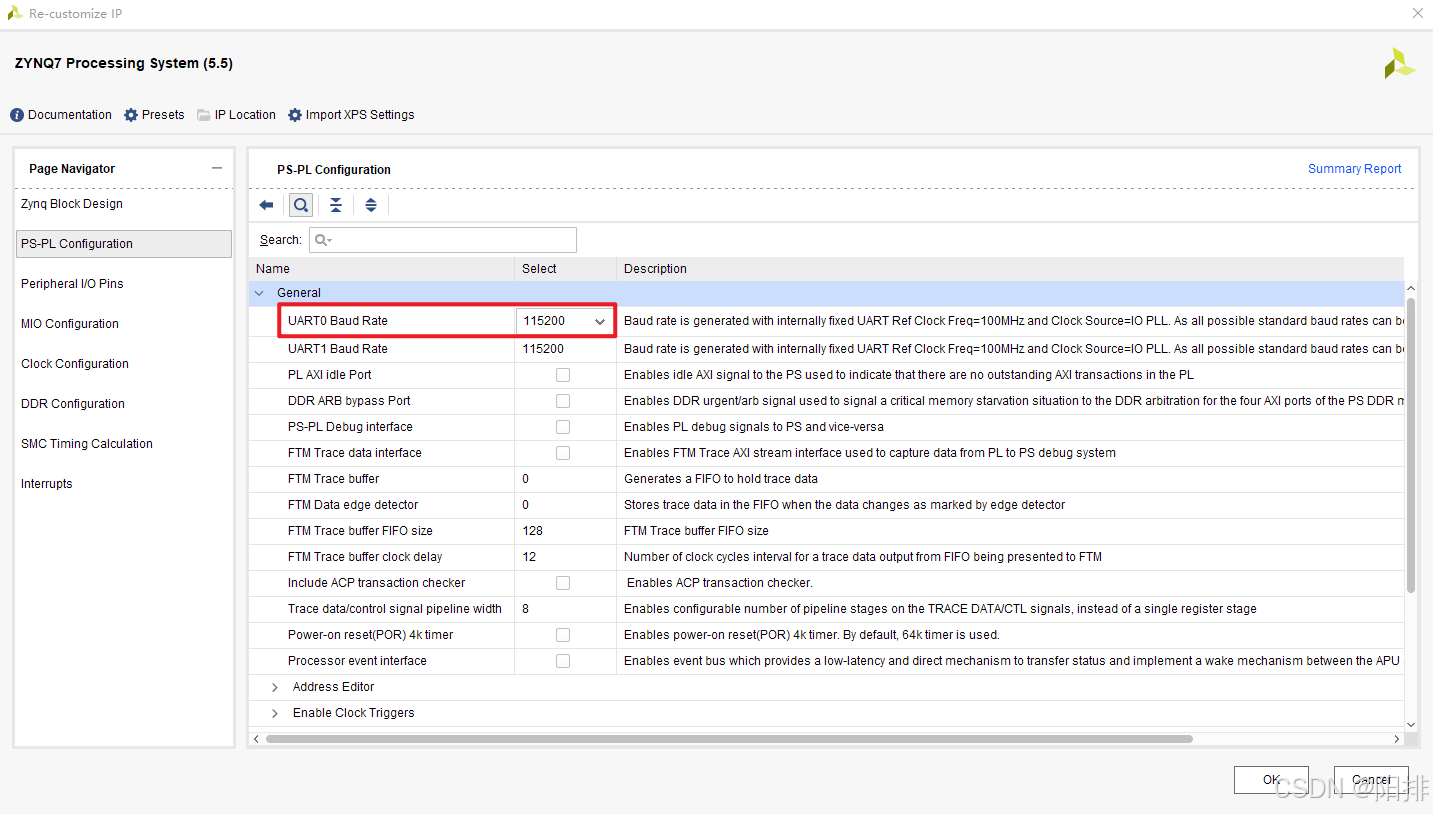The height and width of the screenshot is (814, 1433).
Task: Open the Interrupts page
Action: 47,484
